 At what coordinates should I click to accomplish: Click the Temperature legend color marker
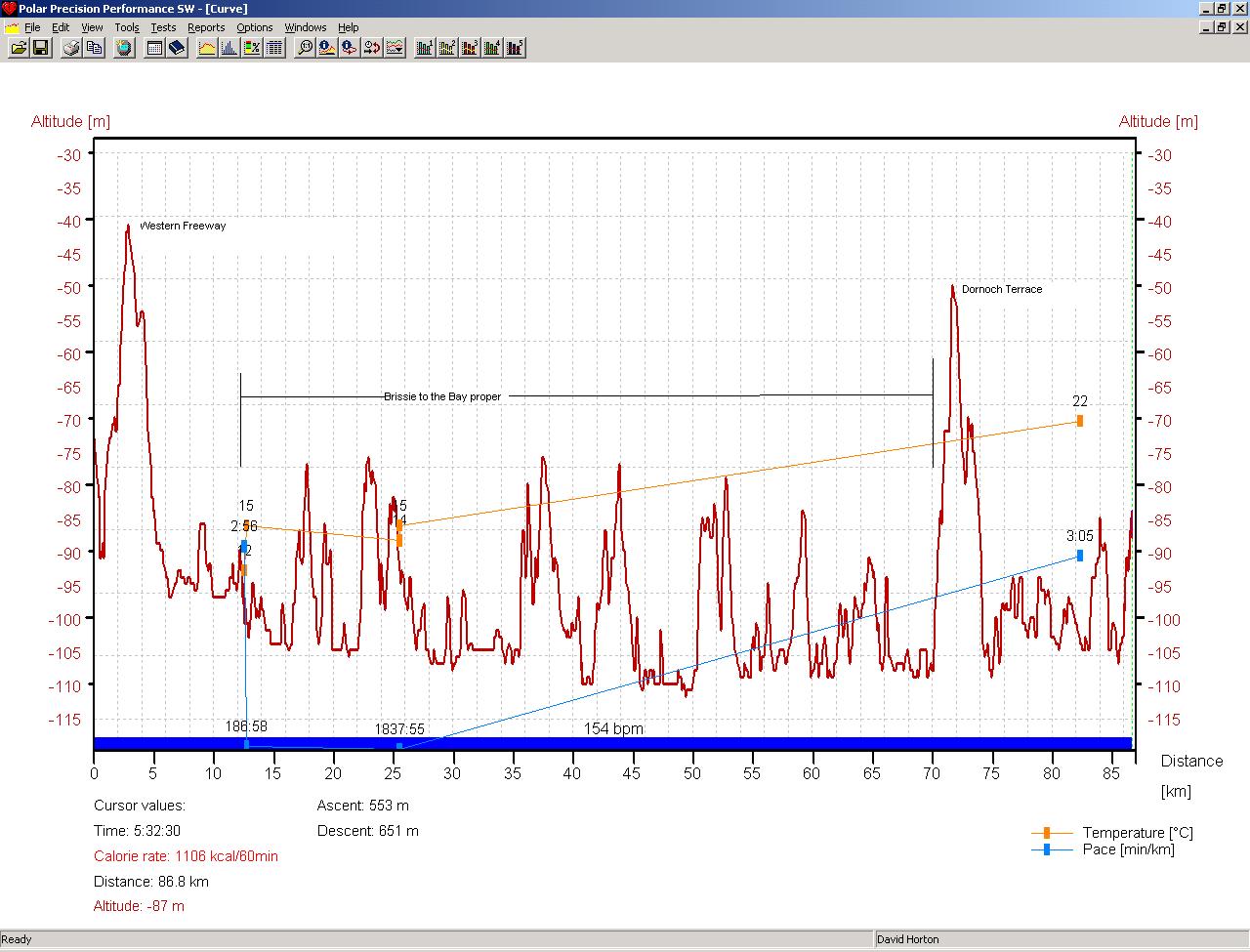coord(1047,833)
